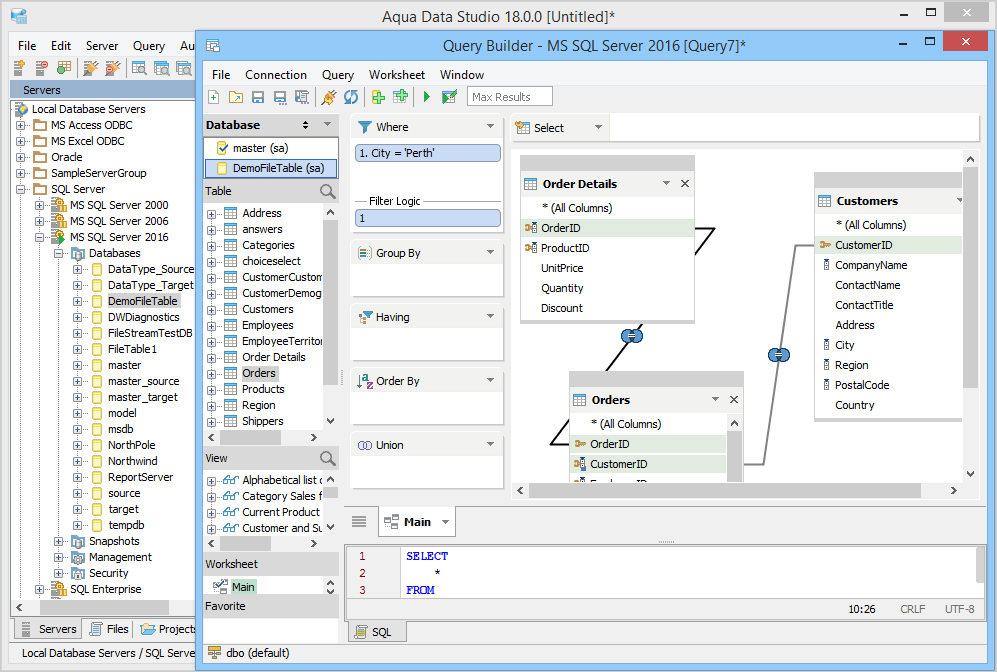This screenshot has width=997, height=672.
Task: Open the Server menu in Aqua Data Studio
Action: tap(102, 46)
